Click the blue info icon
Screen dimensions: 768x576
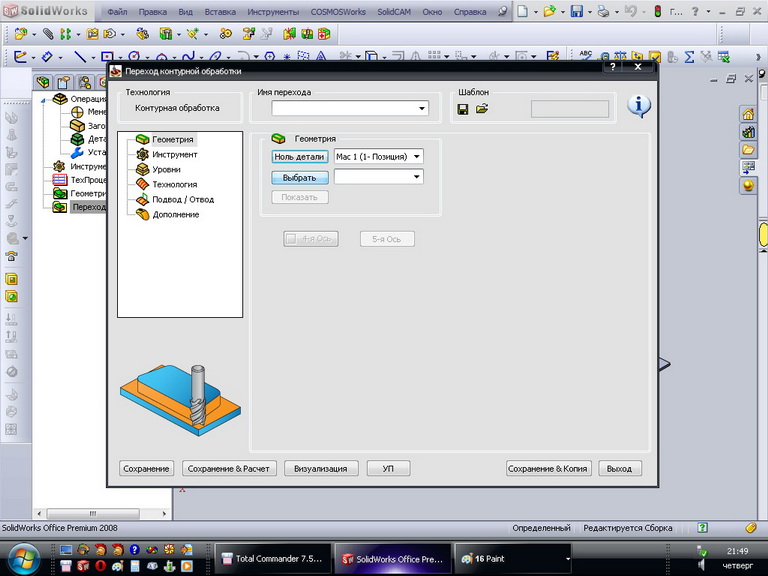(639, 106)
